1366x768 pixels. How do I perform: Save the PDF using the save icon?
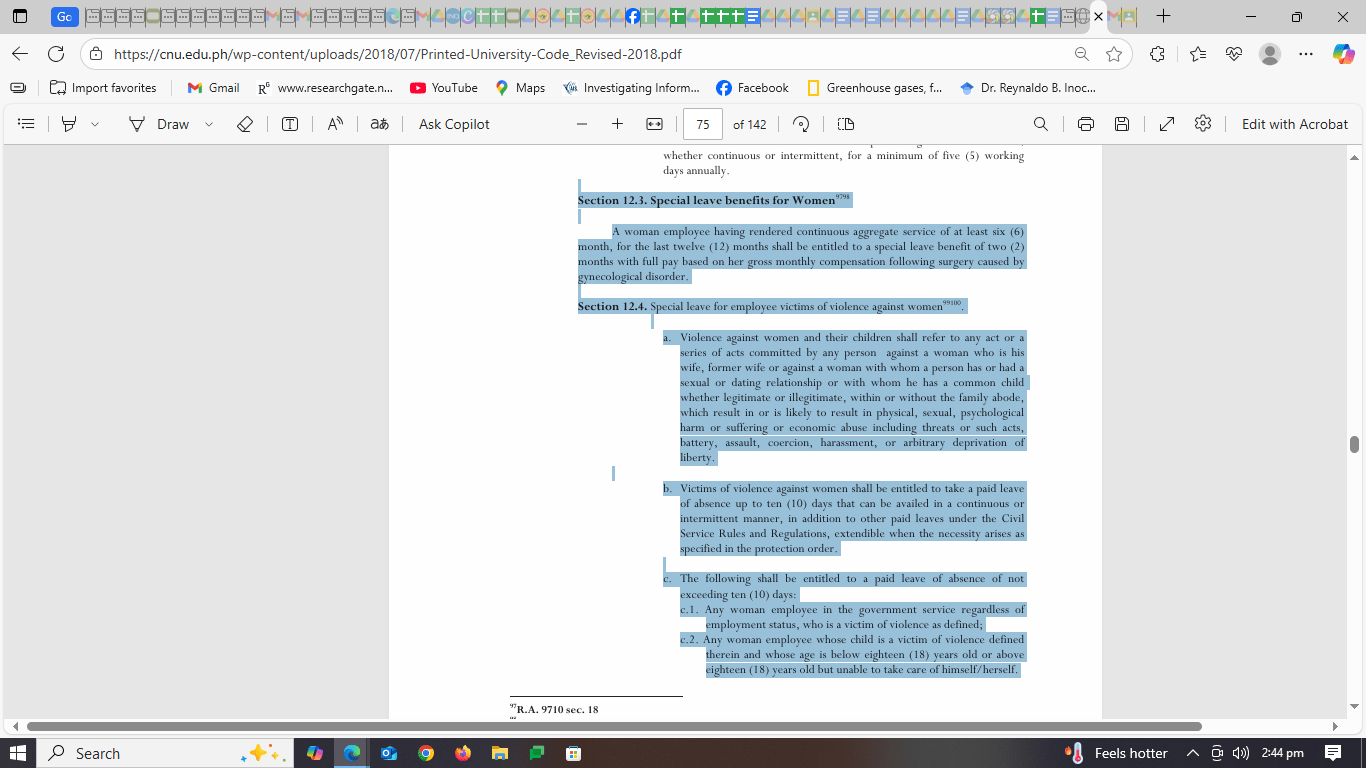[1122, 124]
